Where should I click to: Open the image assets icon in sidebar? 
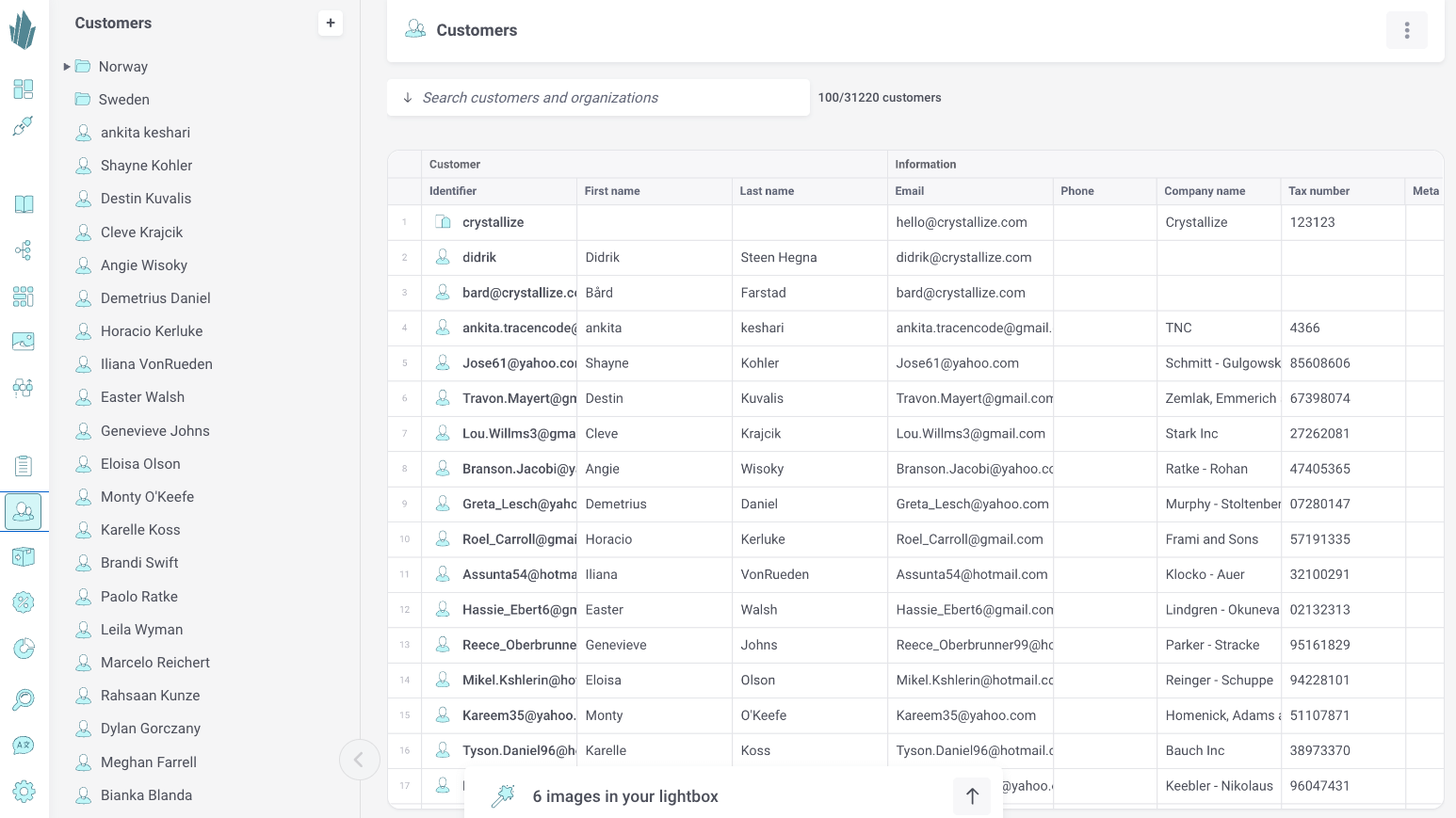click(x=24, y=341)
